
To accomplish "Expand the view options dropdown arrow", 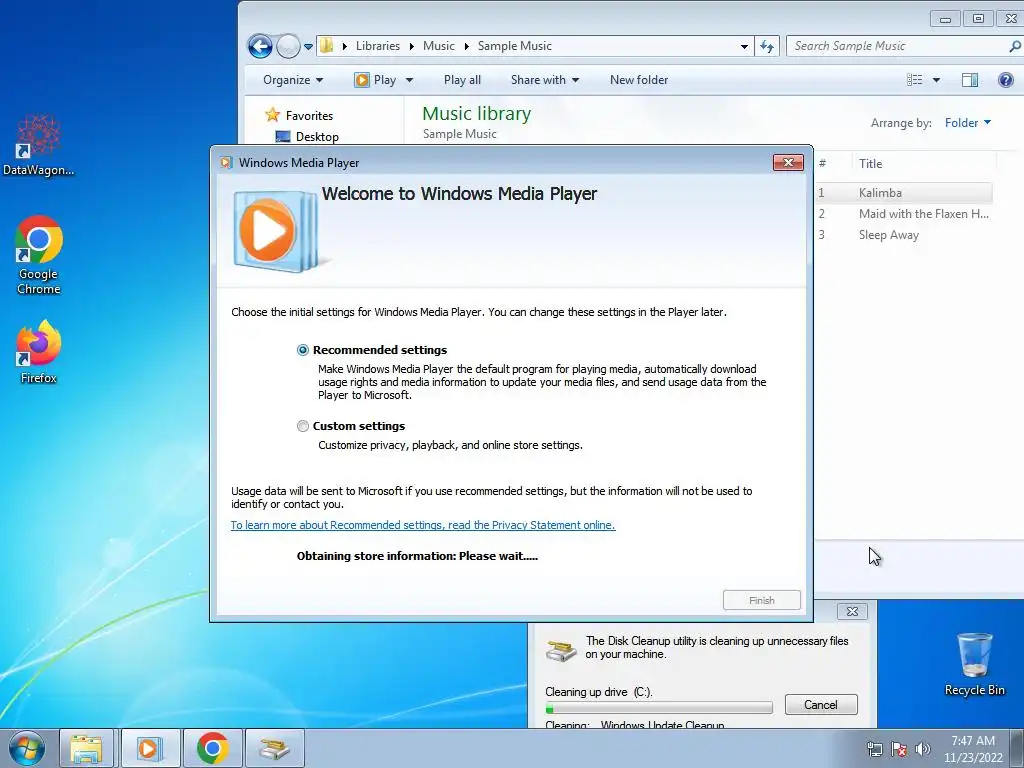I will 936,80.
